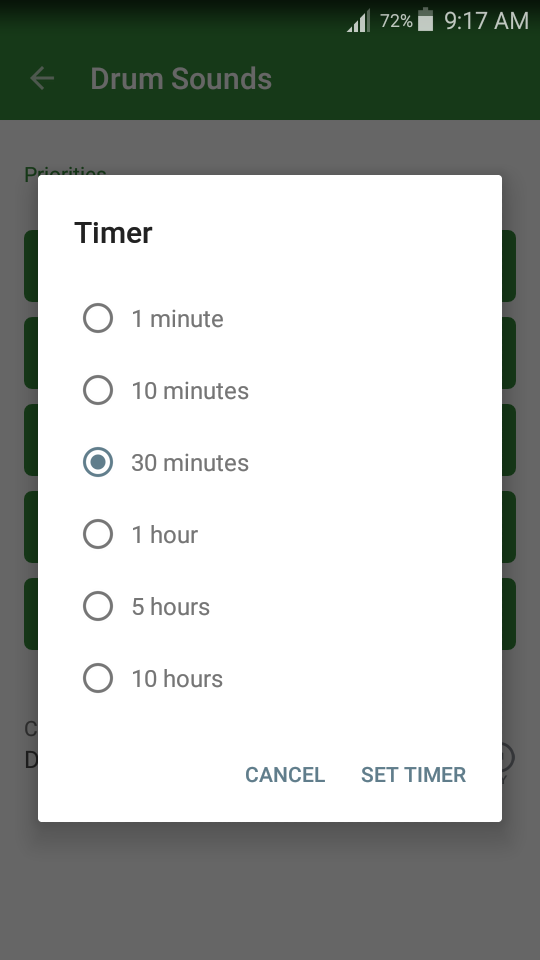
Task: Pick the 10 hours radio button
Action: tap(98, 678)
